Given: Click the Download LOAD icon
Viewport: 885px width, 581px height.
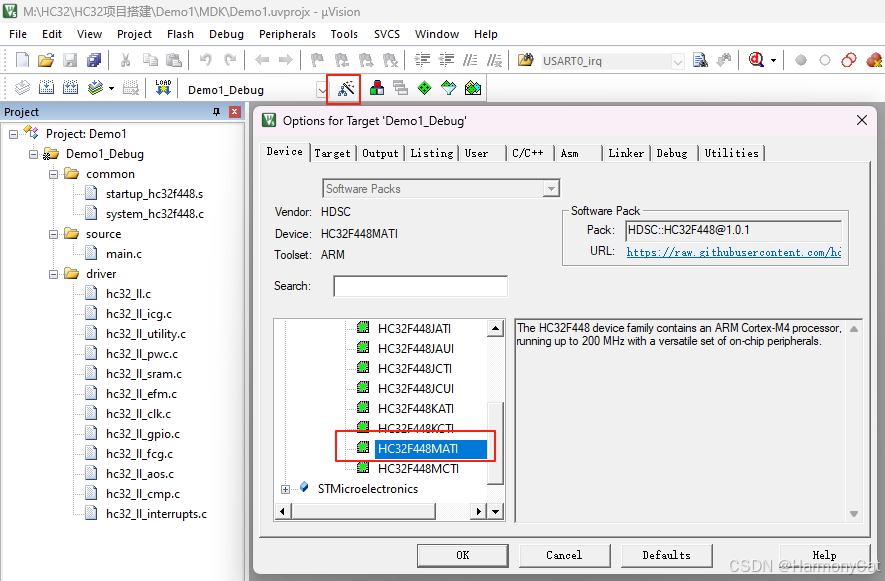Looking at the screenshot, I should [x=163, y=88].
